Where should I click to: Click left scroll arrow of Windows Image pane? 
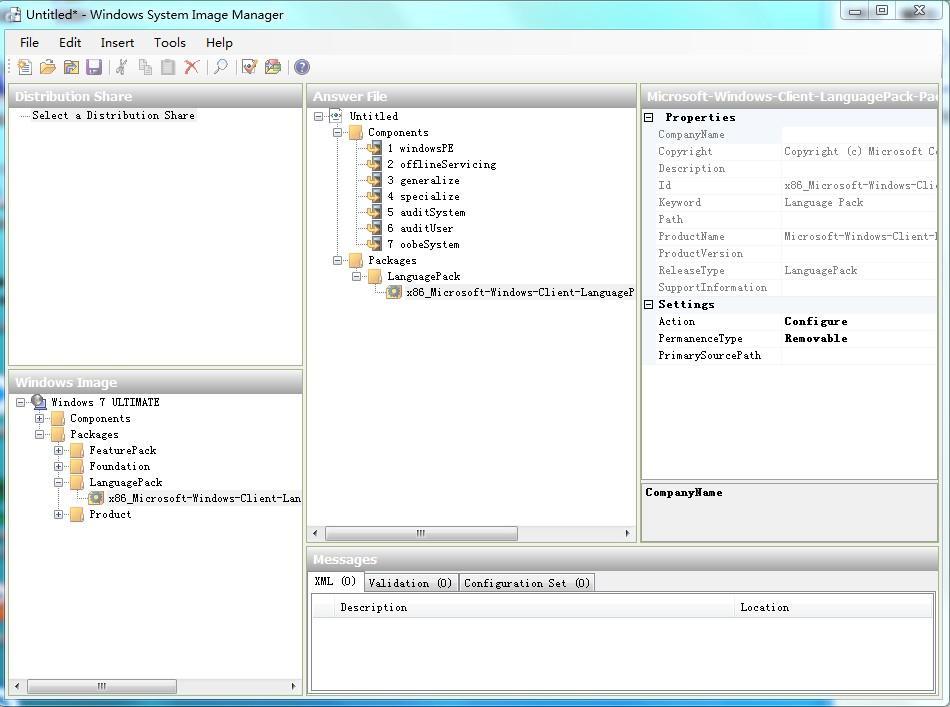[x=17, y=686]
